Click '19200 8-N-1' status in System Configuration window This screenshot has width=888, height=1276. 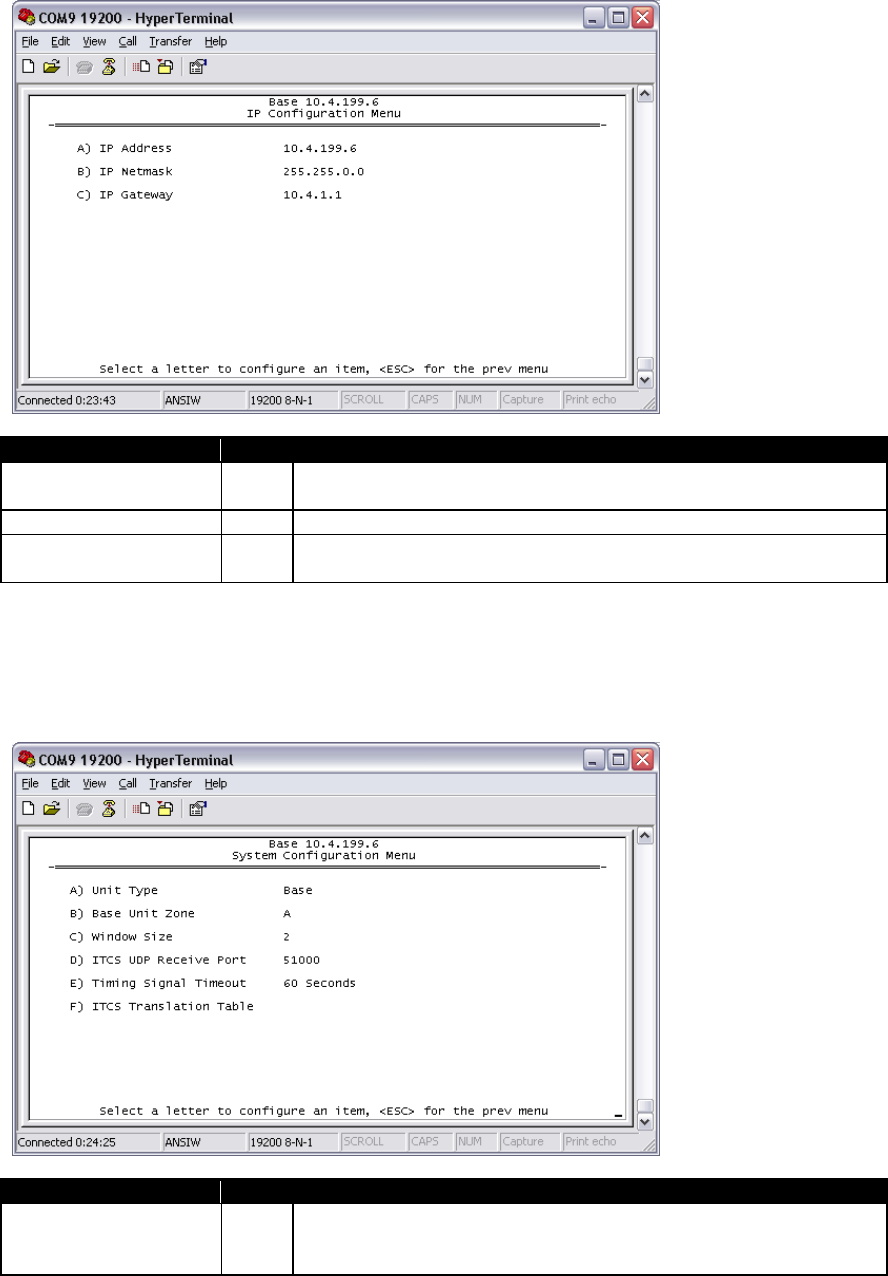(292, 1142)
